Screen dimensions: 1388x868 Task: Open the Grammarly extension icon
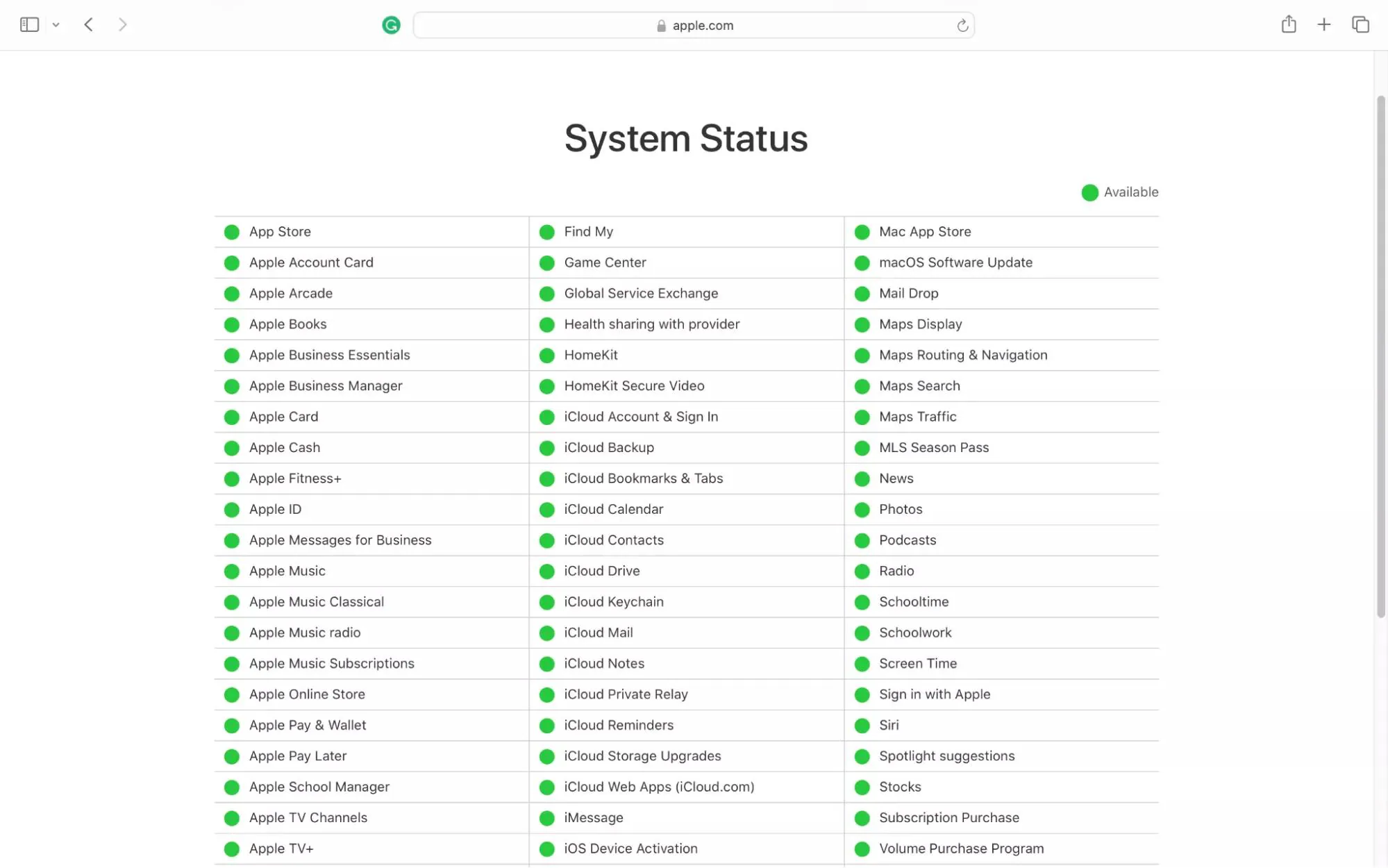391,26
